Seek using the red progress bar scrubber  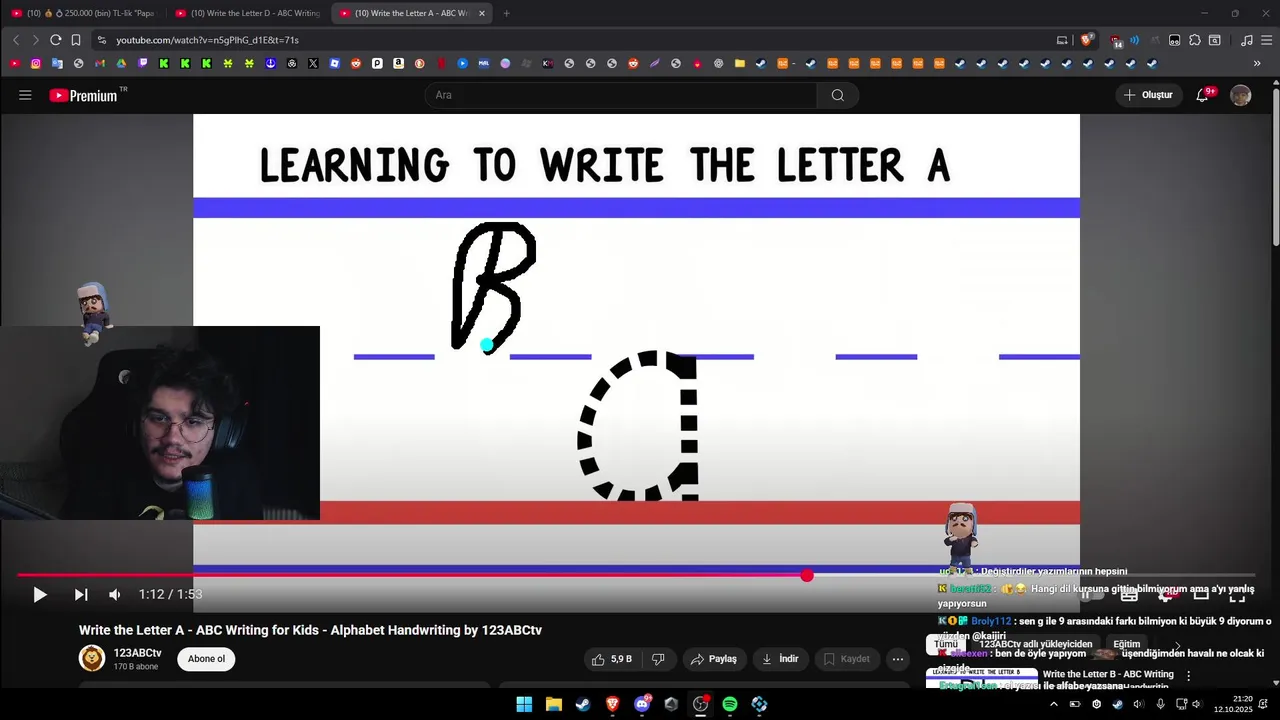(x=807, y=575)
